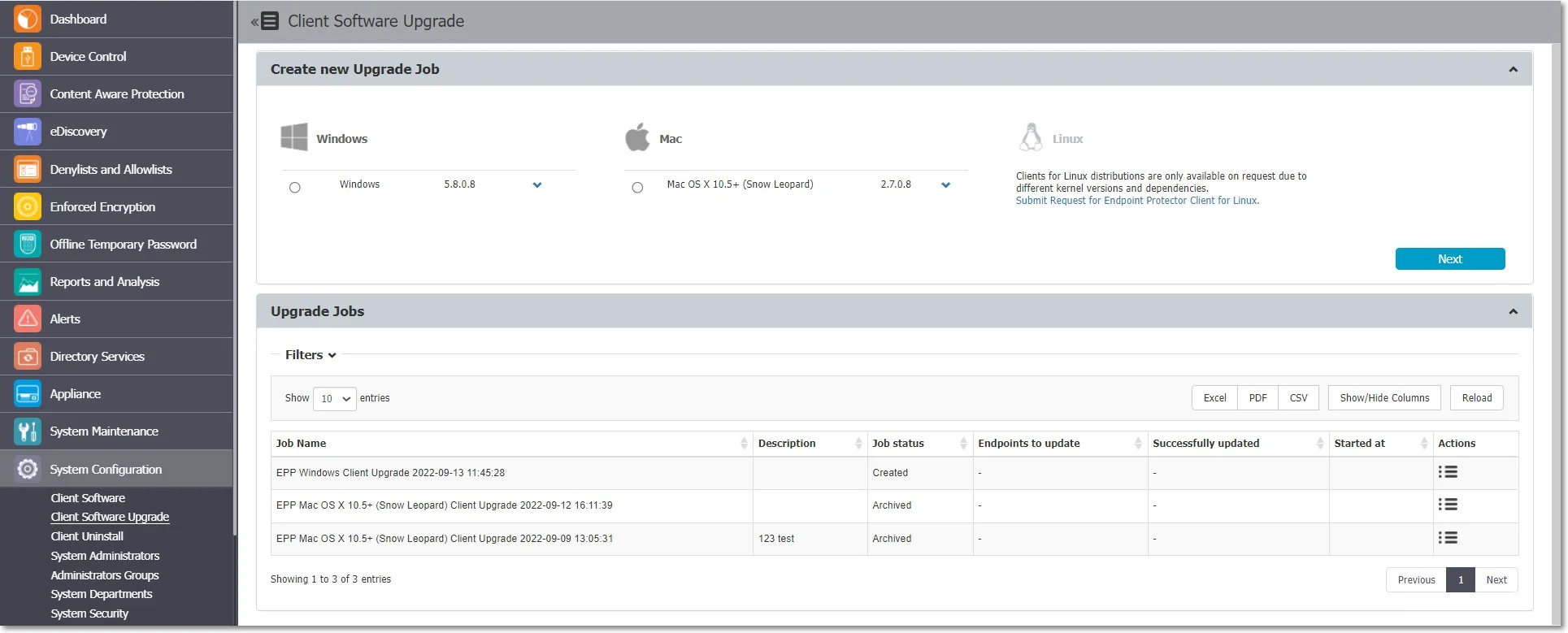1568x633 pixels.
Task: Click the Reports and Analysis chart icon
Action: pyautogui.click(x=28, y=281)
